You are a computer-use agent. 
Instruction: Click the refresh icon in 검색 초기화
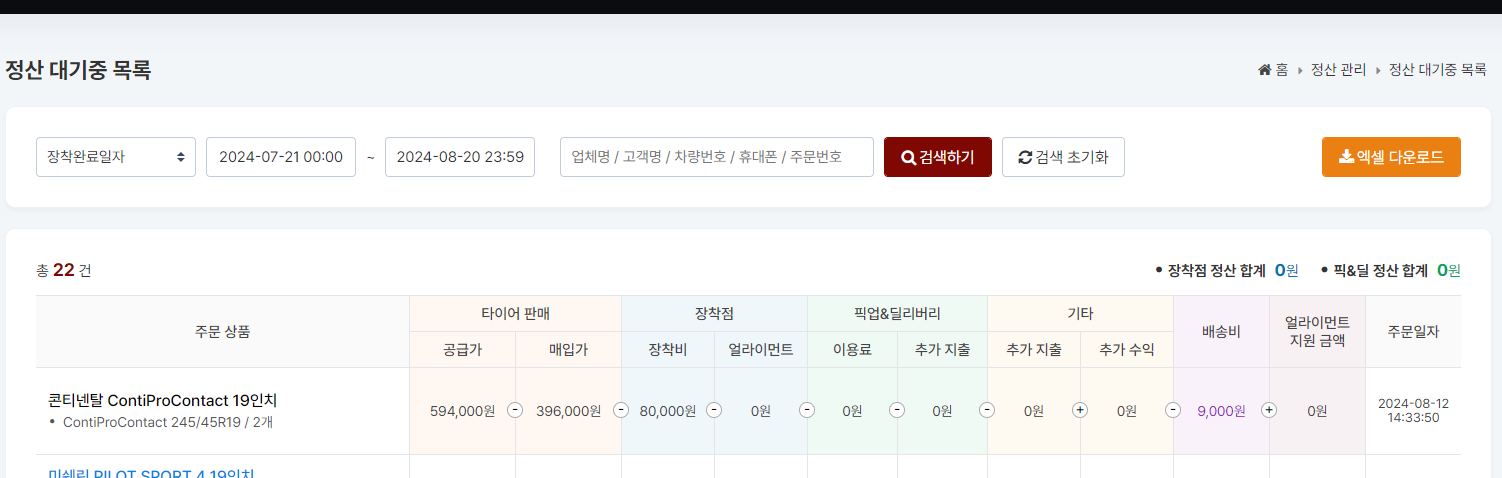(x=1025, y=158)
